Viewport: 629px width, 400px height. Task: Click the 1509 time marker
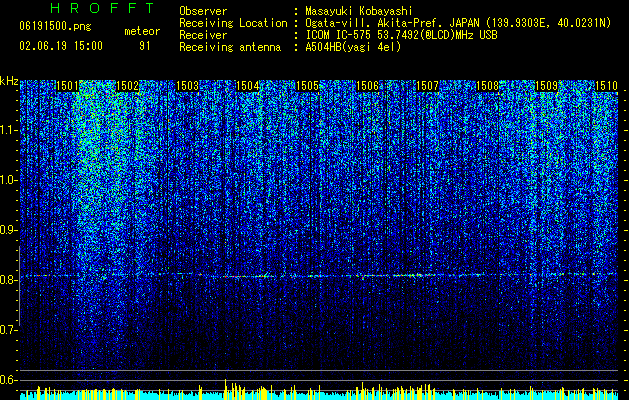pyautogui.click(x=547, y=86)
